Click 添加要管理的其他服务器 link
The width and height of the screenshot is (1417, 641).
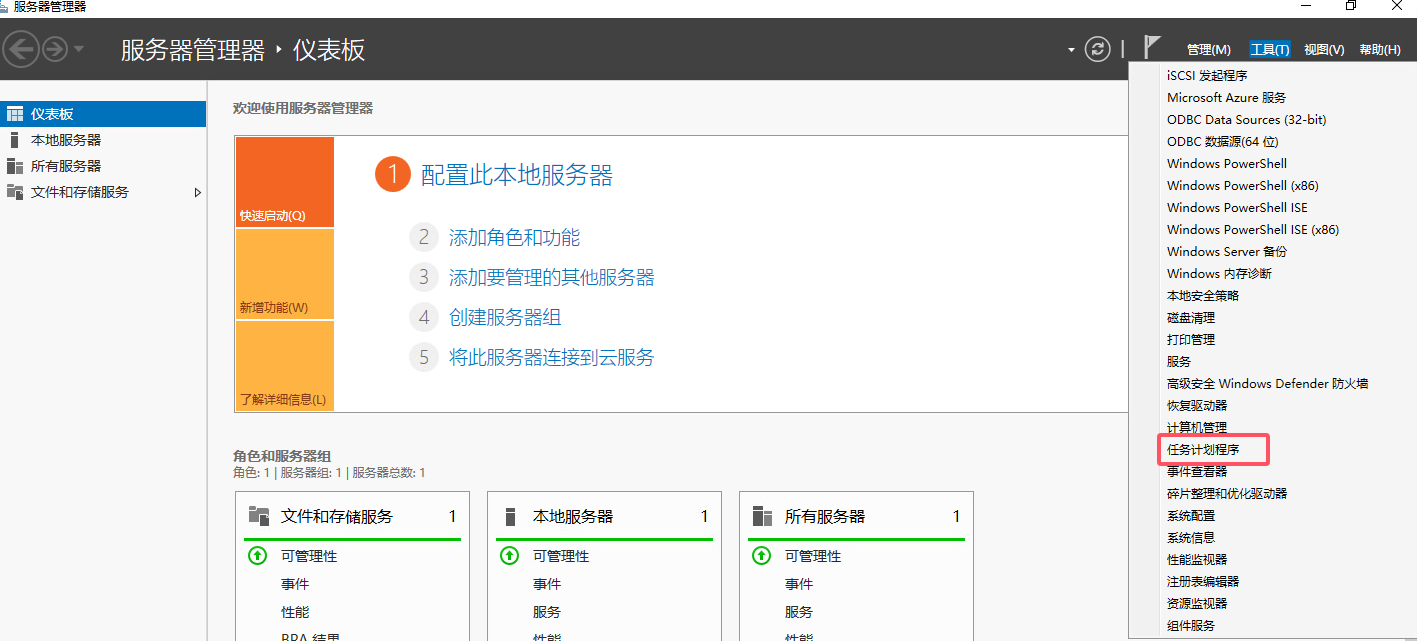tap(552, 277)
